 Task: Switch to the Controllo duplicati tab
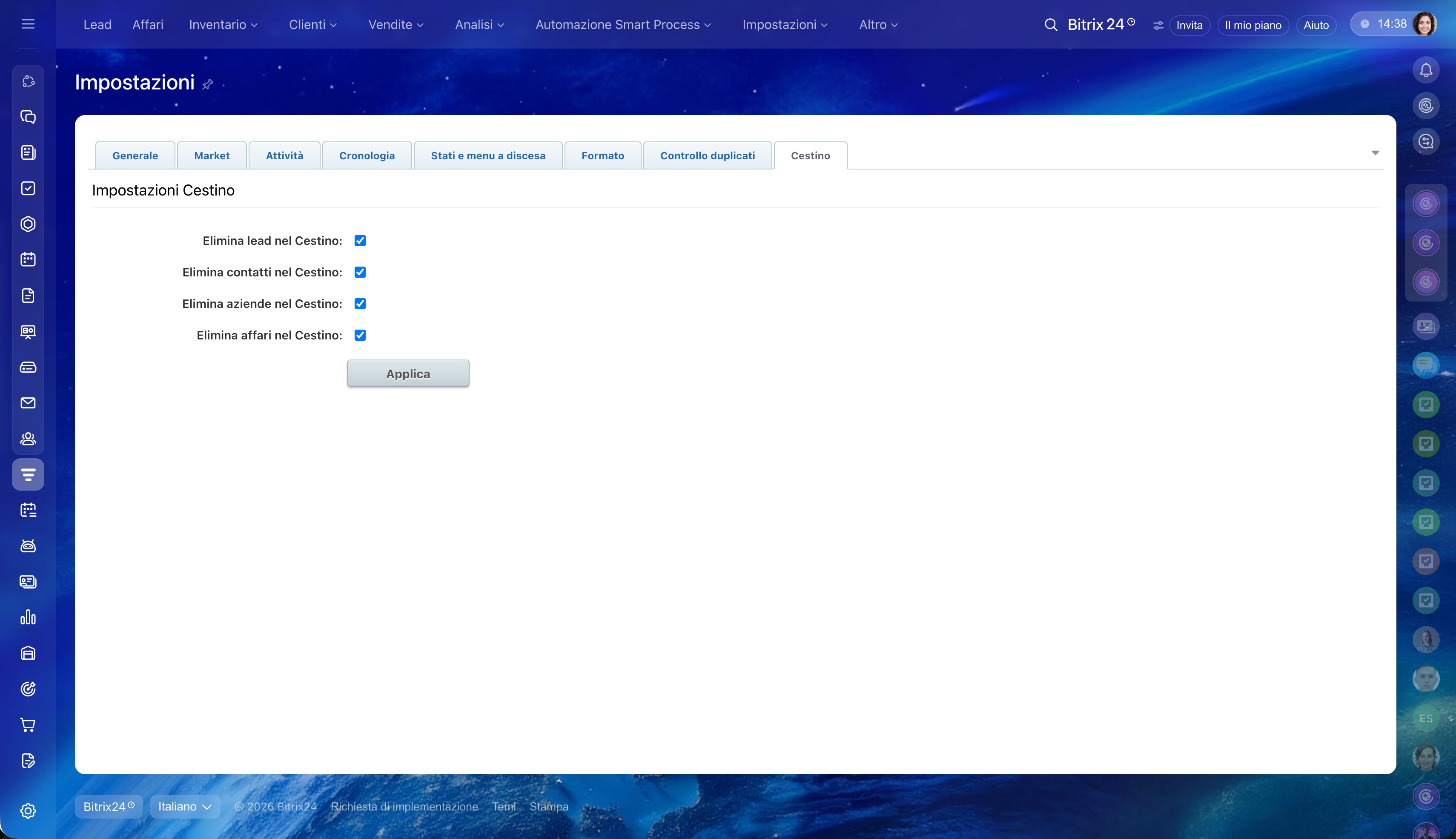coord(707,155)
